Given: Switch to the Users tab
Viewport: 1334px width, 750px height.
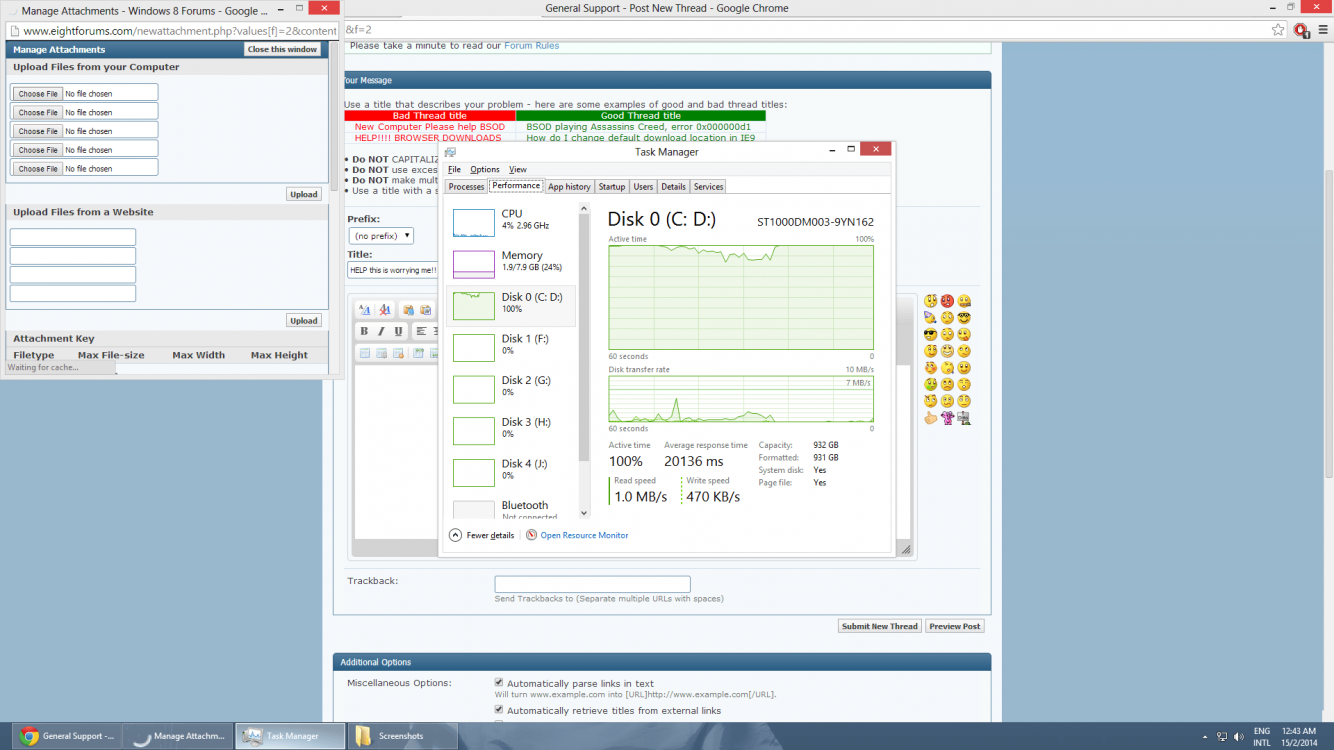Looking at the screenshot, I should point(643,187).
